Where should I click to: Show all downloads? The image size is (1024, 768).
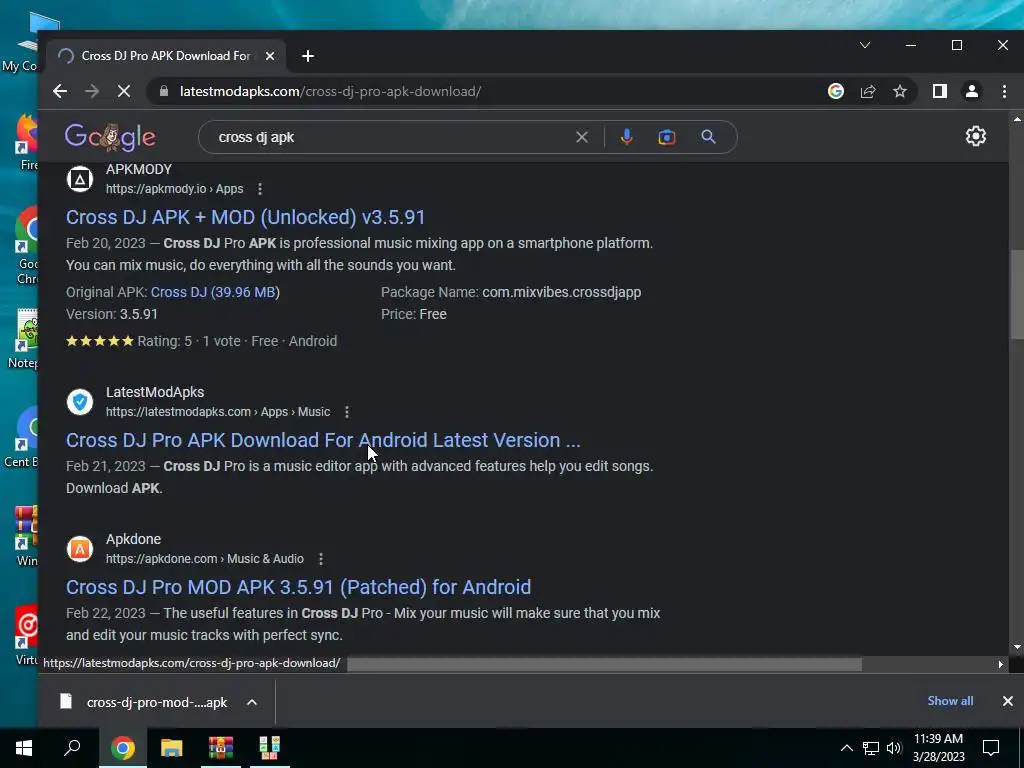(x=950, y=701)
